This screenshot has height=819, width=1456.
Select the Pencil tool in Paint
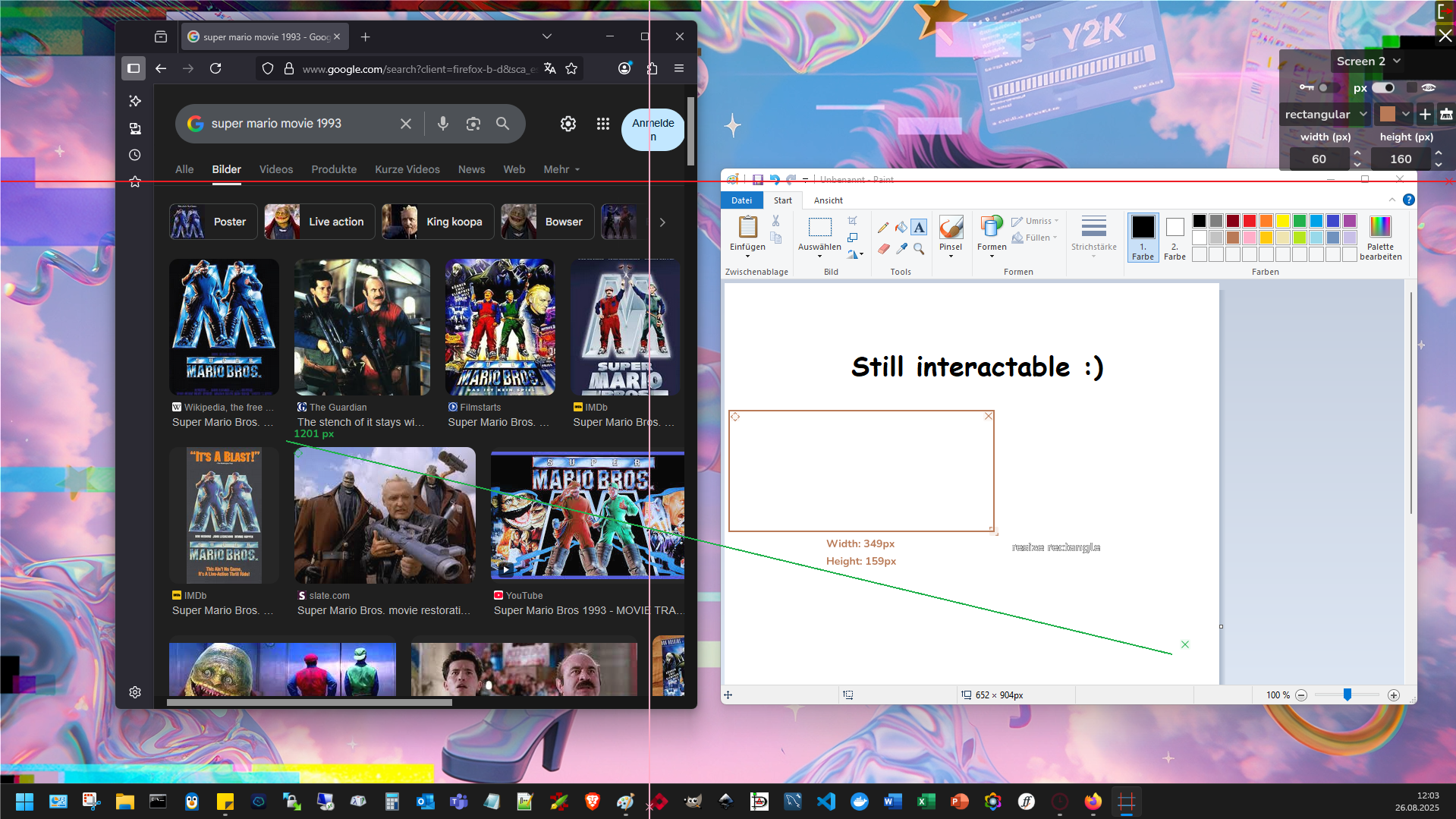point(883,227)
